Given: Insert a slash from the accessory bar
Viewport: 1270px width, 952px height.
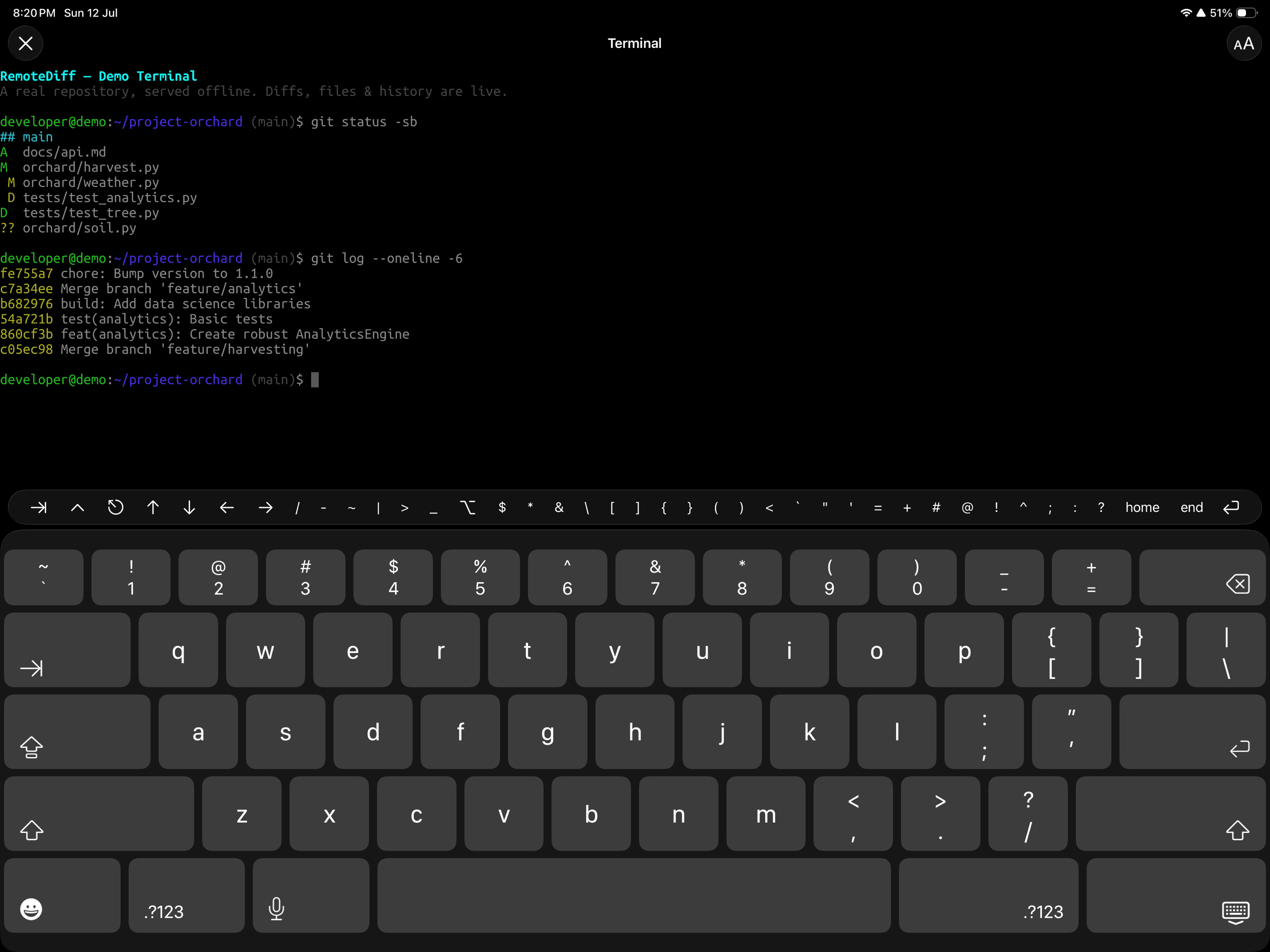Looking at the screenshot, I should [x=297, y=507].
